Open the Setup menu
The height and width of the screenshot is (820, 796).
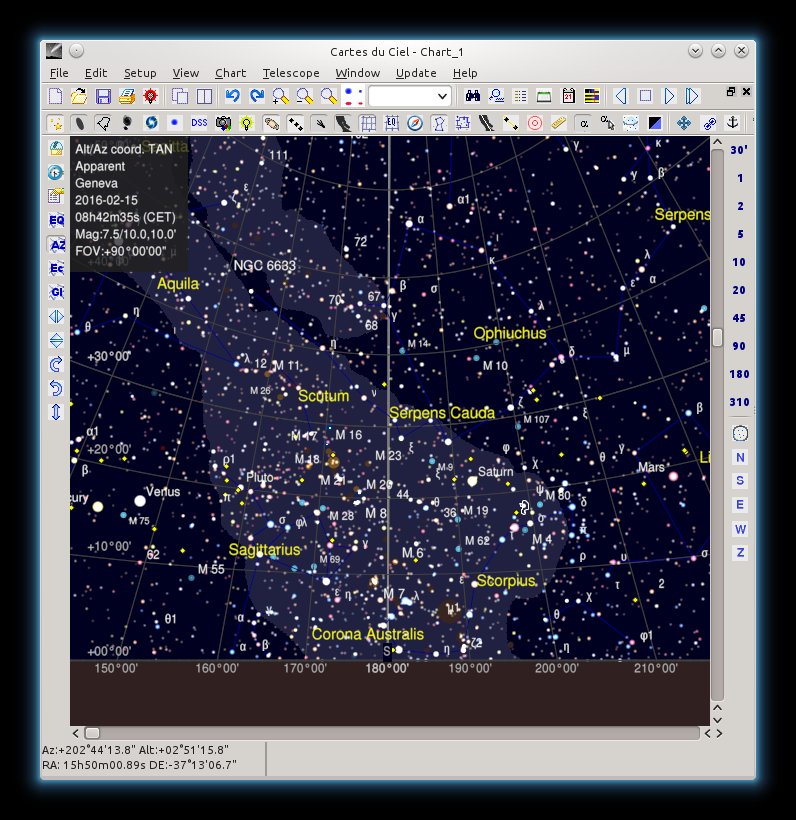(140, 73)
